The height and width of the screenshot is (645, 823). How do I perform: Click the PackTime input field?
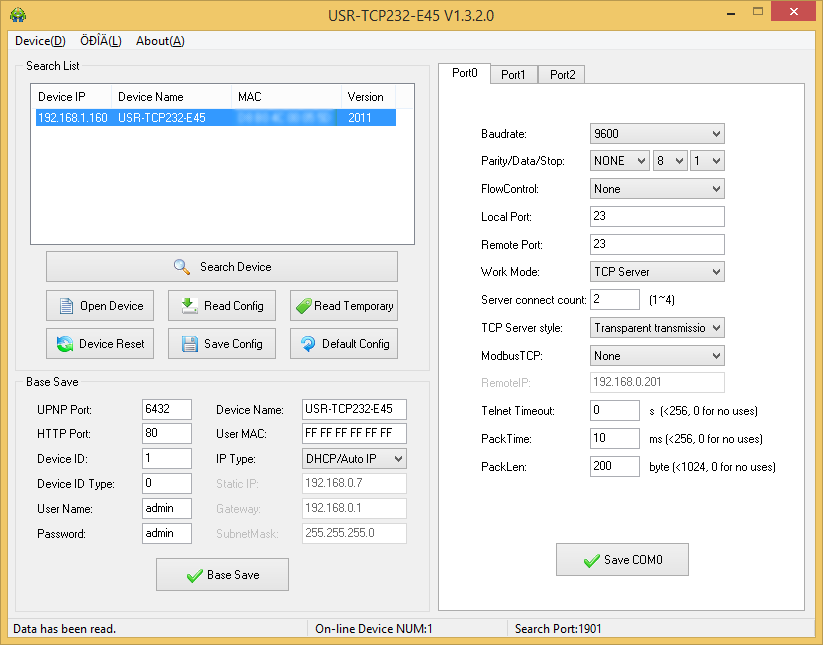coord(615,438)
